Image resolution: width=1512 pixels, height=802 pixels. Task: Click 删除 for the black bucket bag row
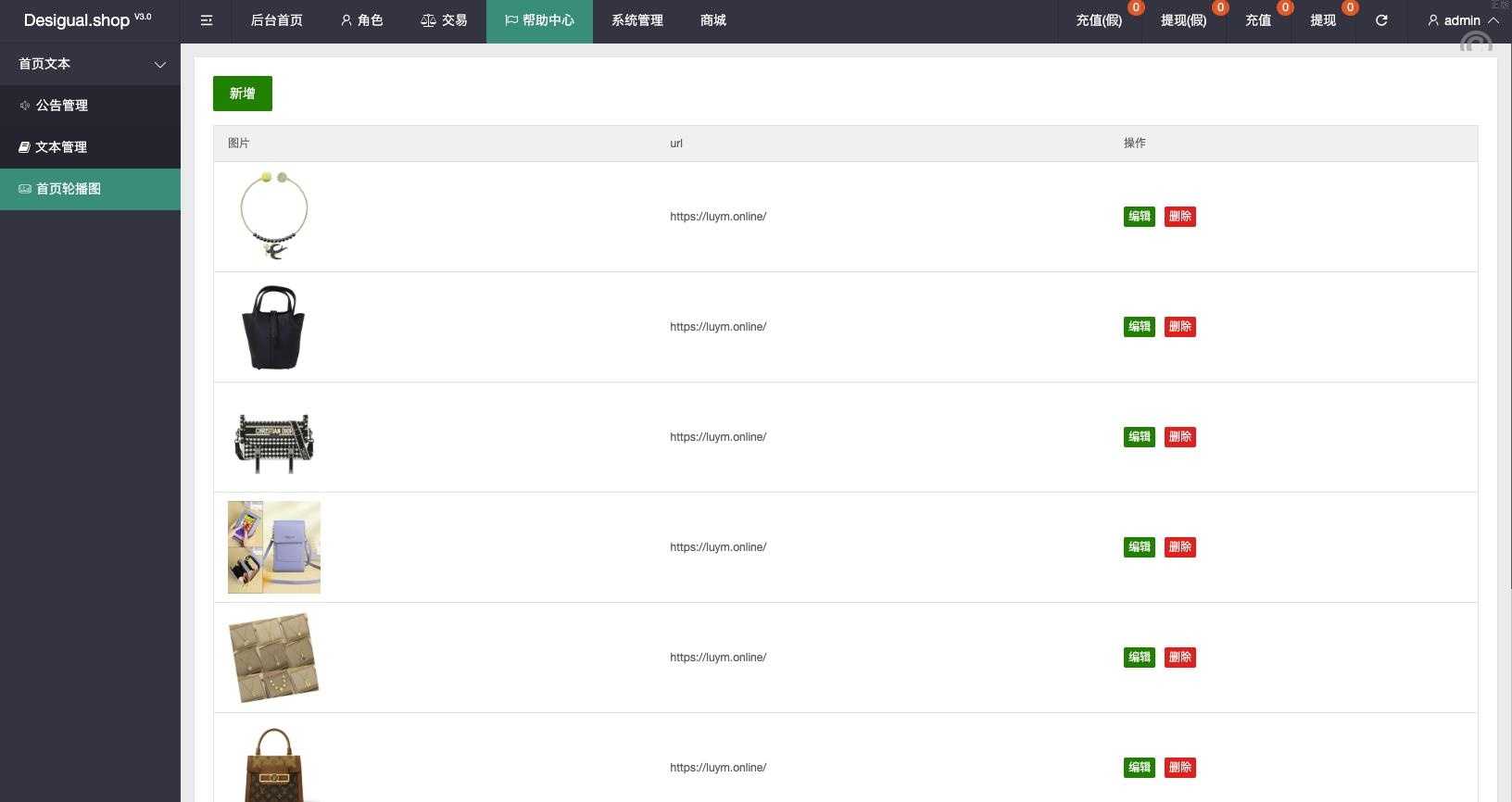1179,327
